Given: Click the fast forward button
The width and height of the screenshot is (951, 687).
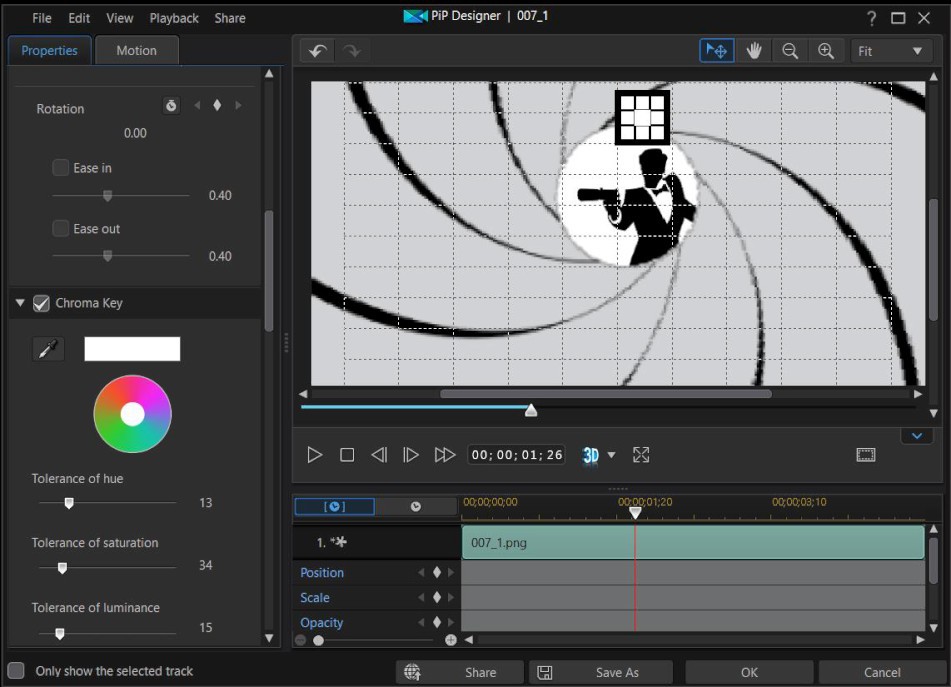Looking at the screenshot, I should point(445,455).
